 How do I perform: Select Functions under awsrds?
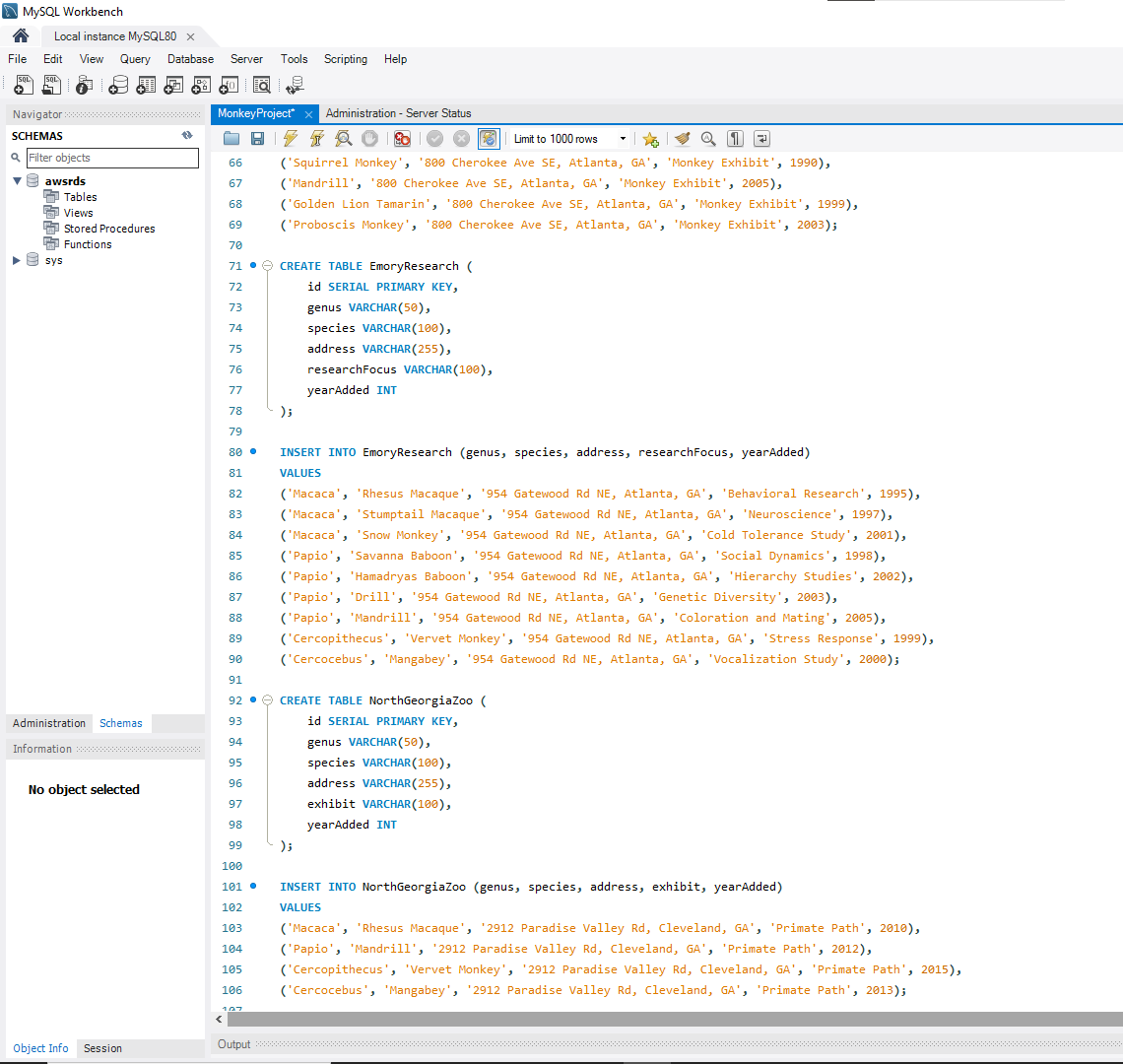88,244
